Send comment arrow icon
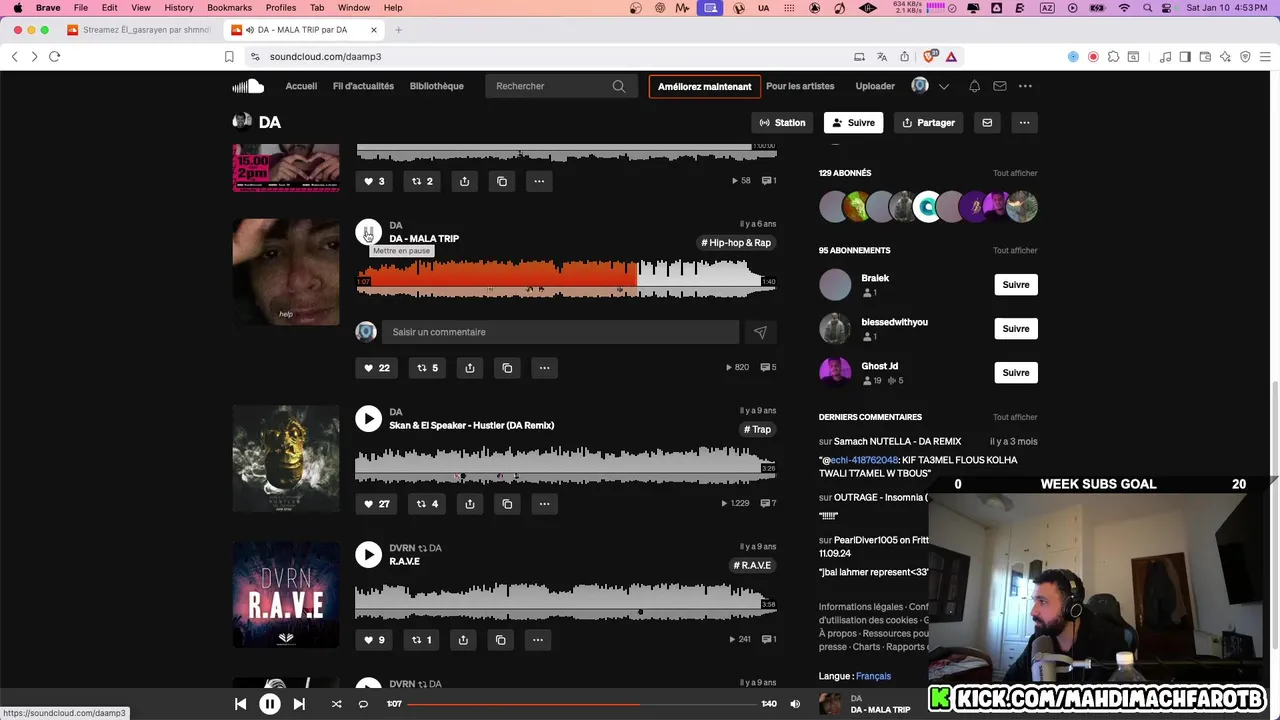Screen dimensions: 1280x720 click(760, 332)
